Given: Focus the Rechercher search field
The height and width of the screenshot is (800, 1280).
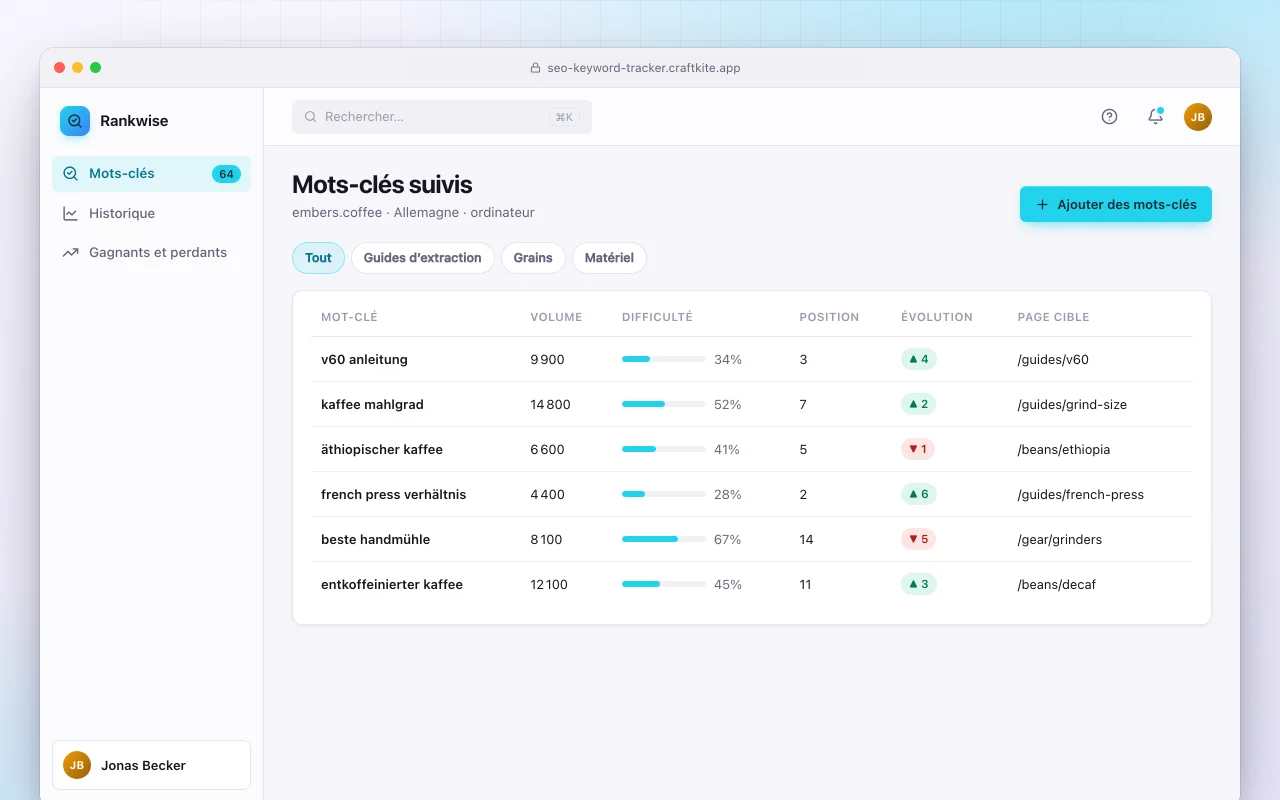Looking at the screenshot, I should pos(442,117).
